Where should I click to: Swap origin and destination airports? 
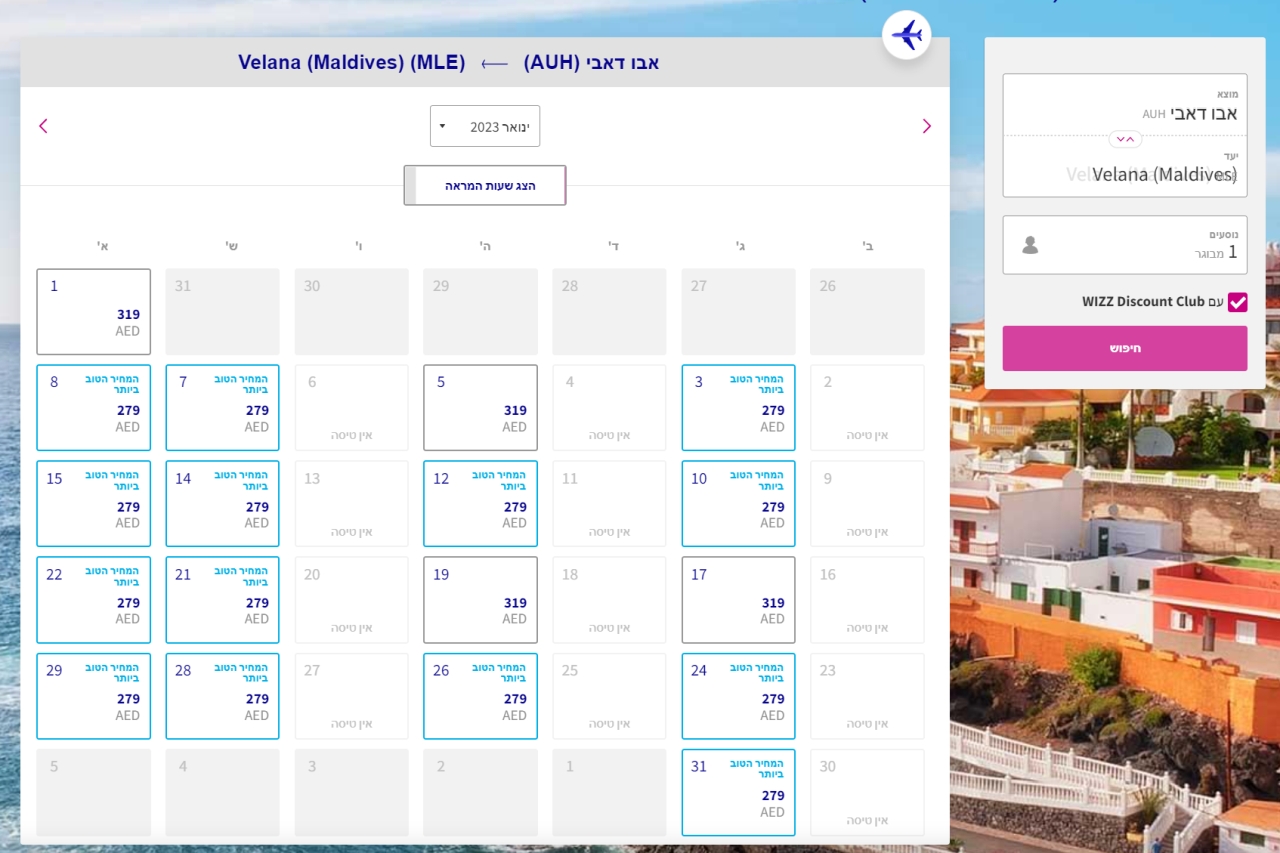(x=1125, y=139)
